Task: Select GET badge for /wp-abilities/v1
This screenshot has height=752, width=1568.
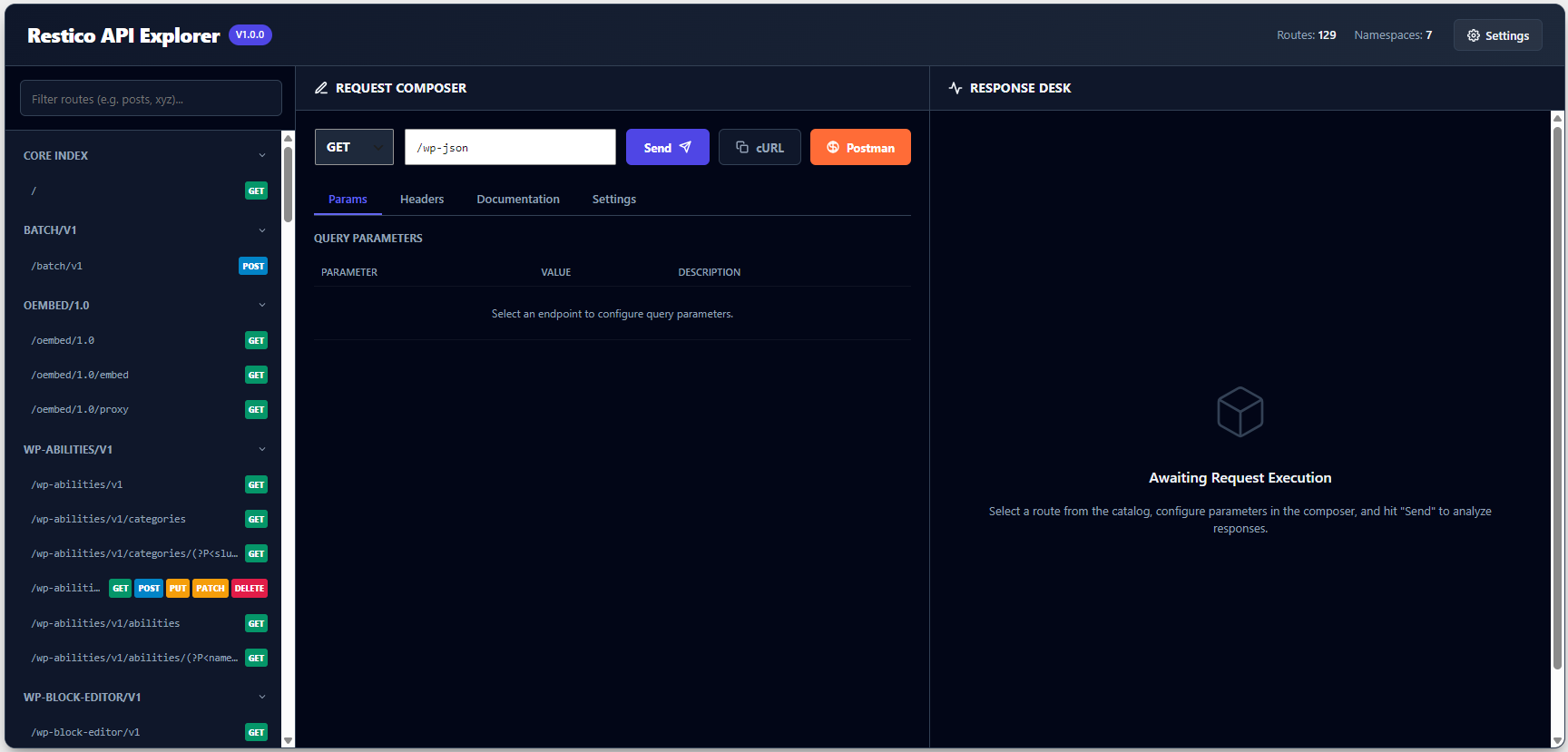Action: [x=257, y=484]
